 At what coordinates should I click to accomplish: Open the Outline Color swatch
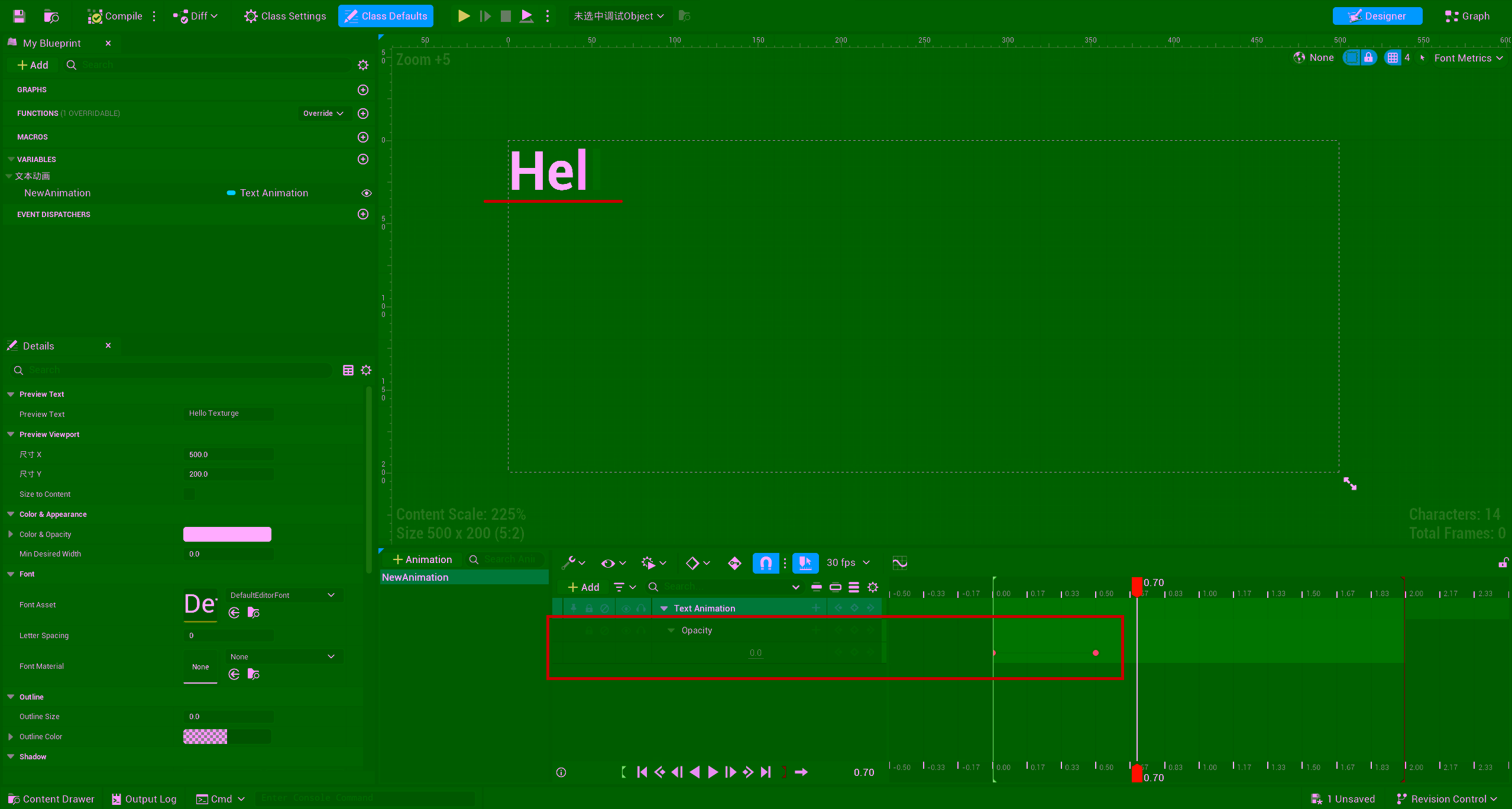[227, 736]
